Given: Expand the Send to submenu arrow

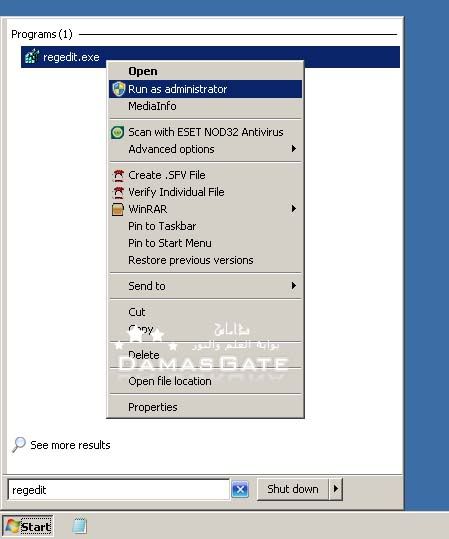Looking at the screenshot, I should tap(294, 286).
